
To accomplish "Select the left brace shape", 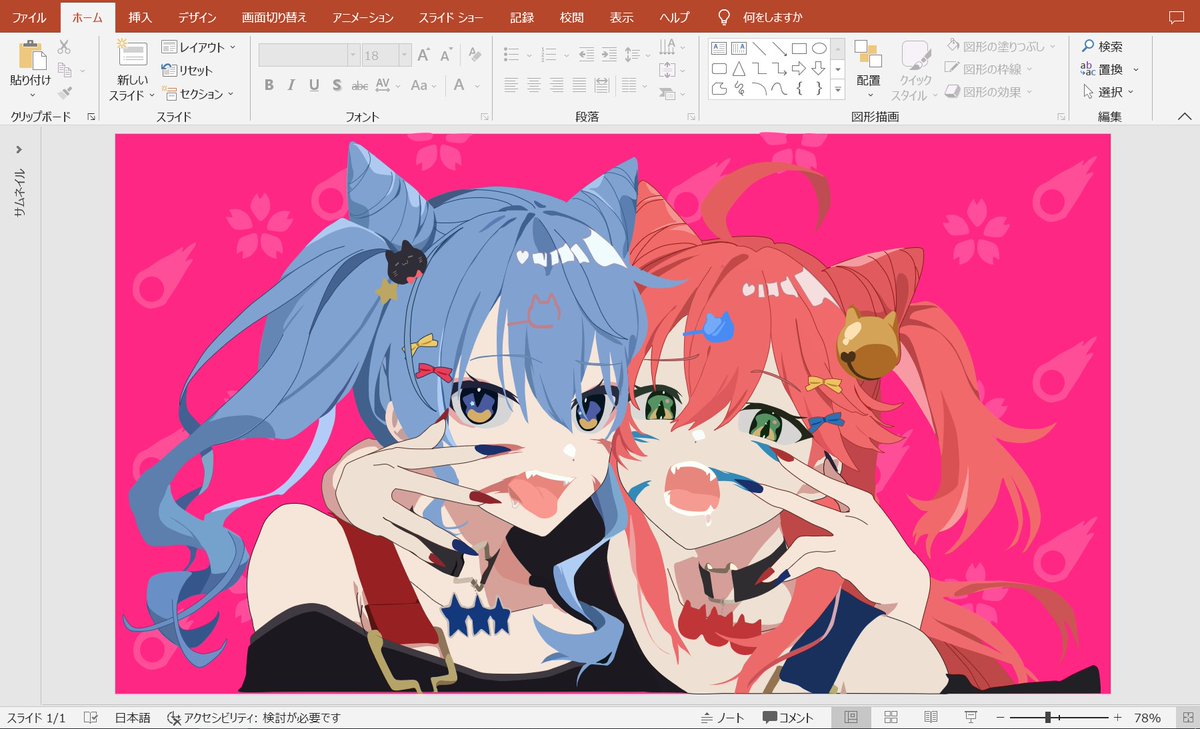I will click(x=799, y=88).
